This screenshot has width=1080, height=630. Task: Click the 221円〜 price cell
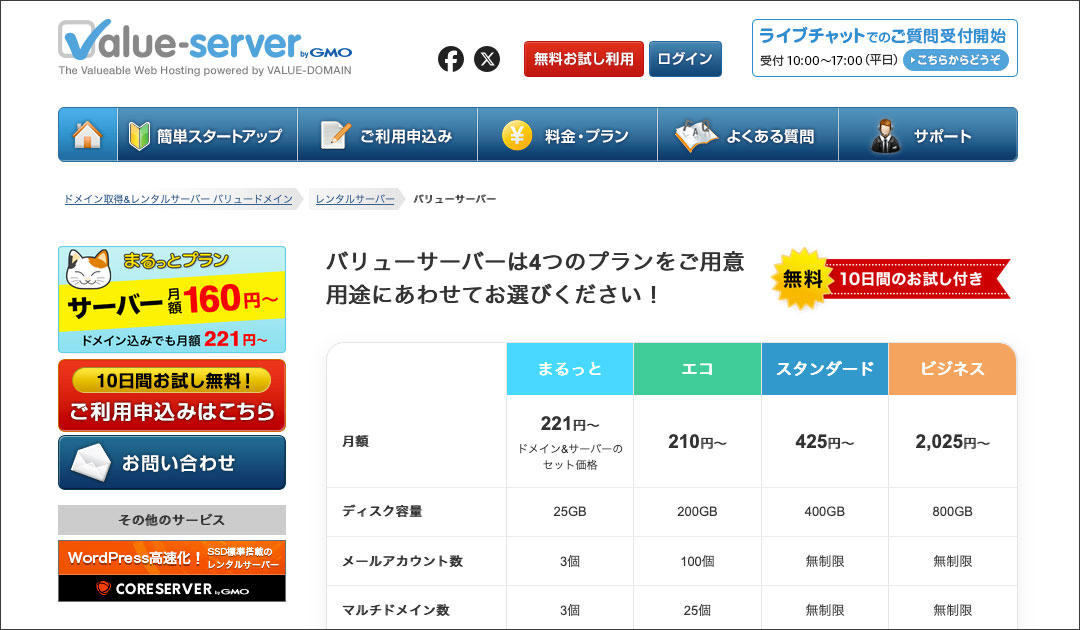[x=570, y=441]
